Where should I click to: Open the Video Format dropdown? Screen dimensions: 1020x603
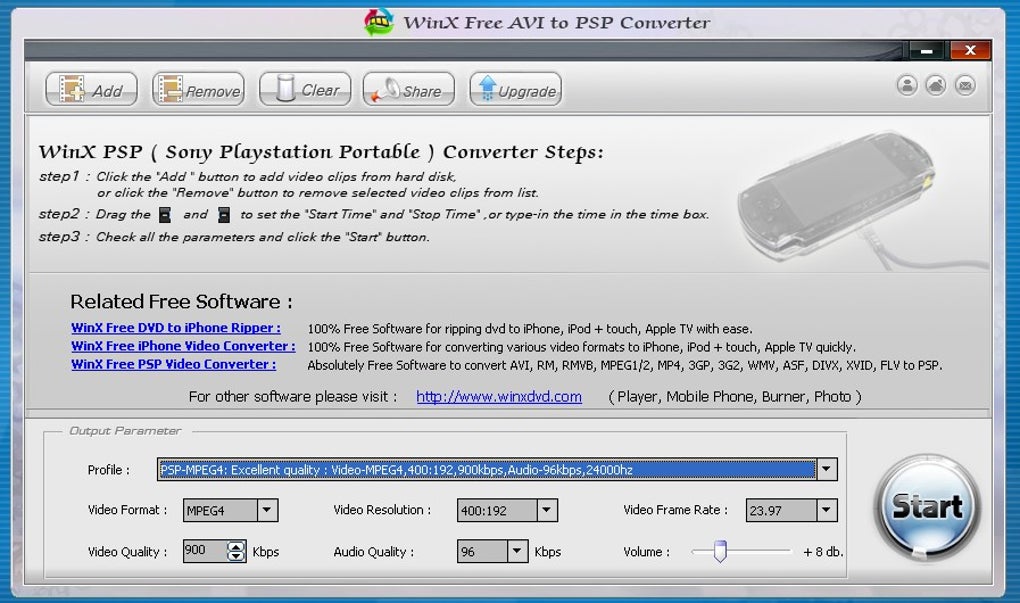[x=267, y=510]
